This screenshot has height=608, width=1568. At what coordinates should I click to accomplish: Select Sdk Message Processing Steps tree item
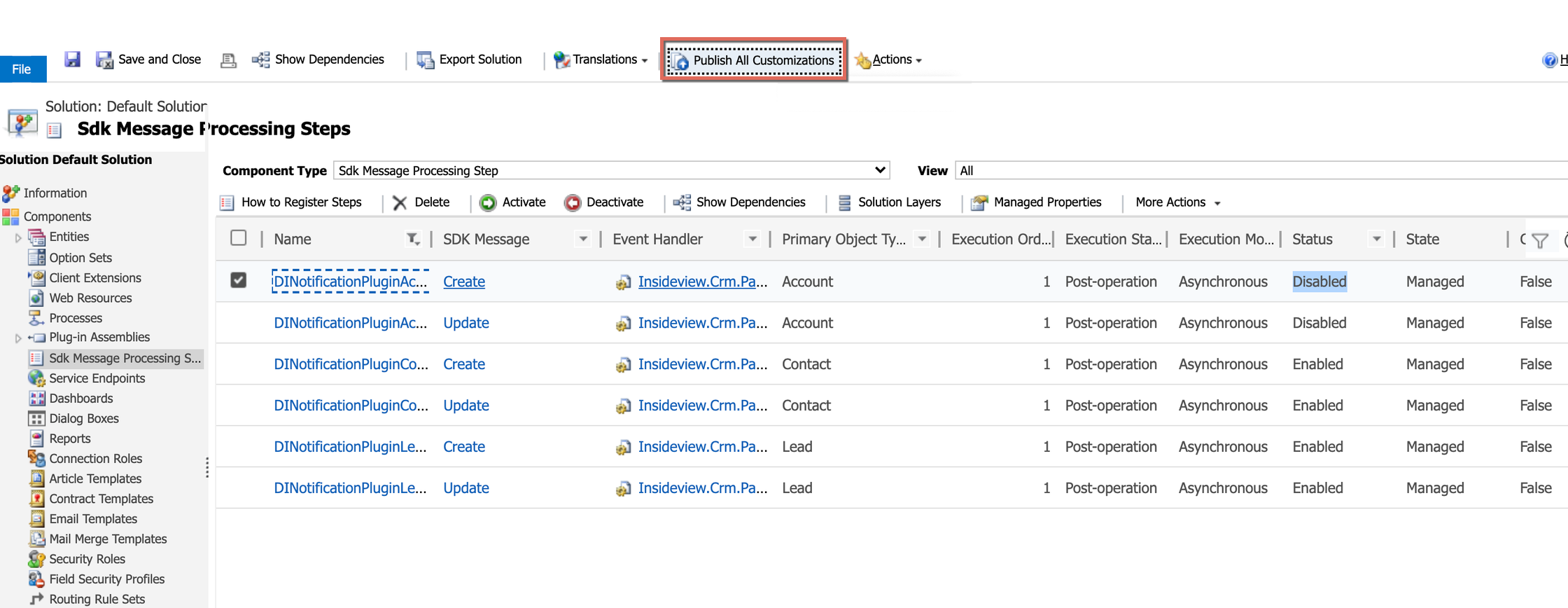coord(115,359)
